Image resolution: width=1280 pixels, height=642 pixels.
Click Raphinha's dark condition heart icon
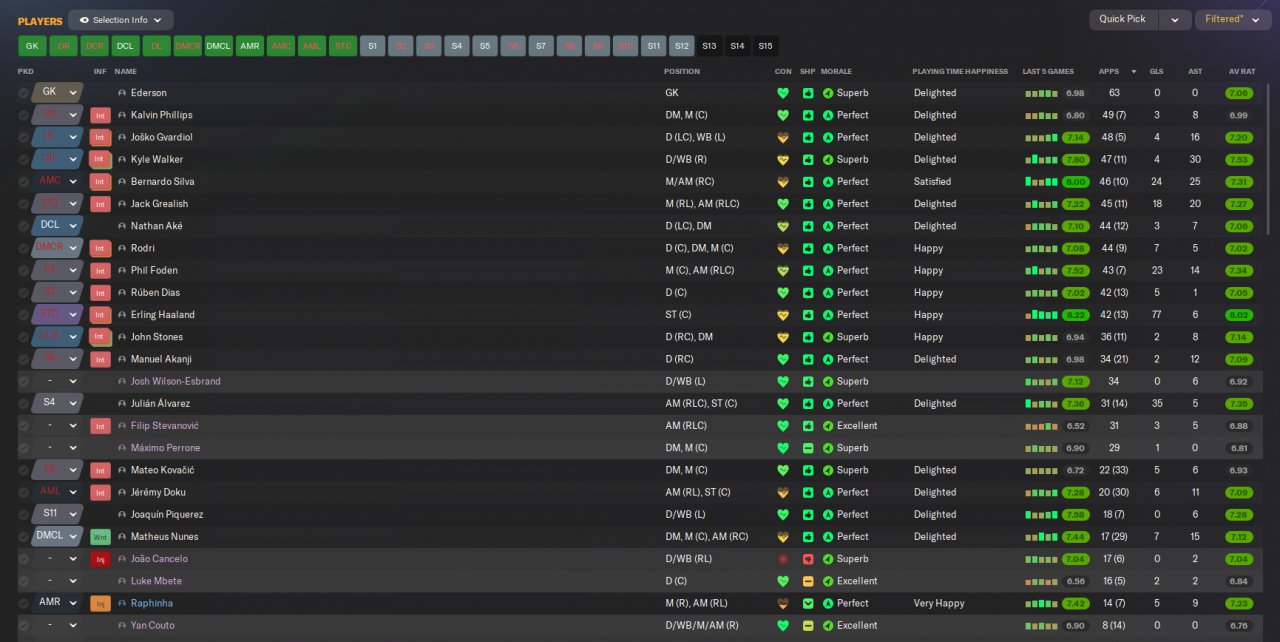pos(783,603)
